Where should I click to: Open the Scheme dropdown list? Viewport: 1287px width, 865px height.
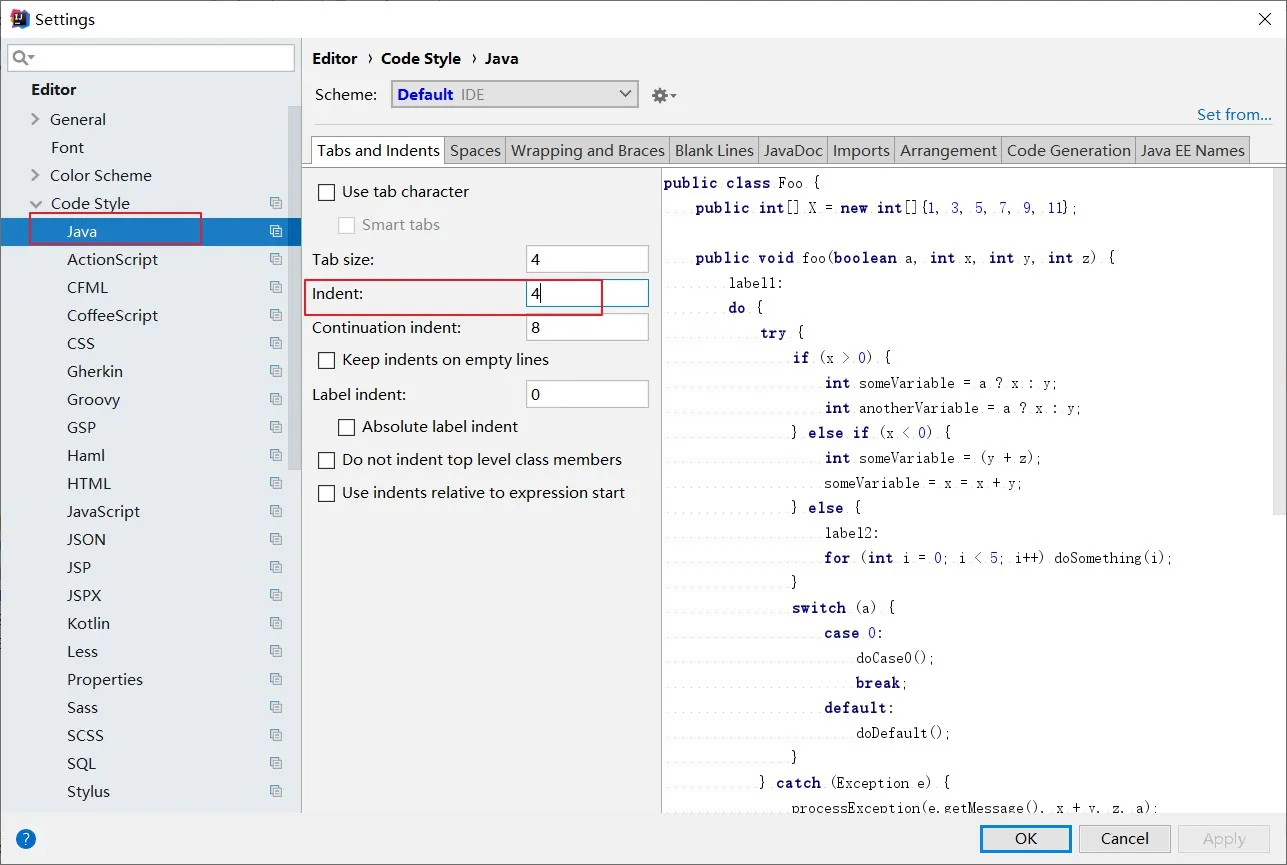click(514, 94)
